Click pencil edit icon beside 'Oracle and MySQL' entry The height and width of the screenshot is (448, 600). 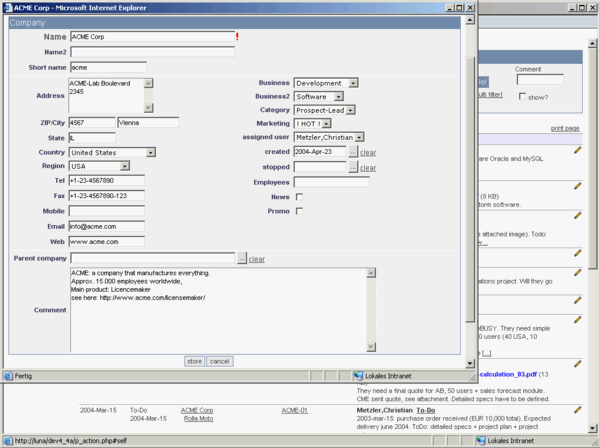(577, 150)
